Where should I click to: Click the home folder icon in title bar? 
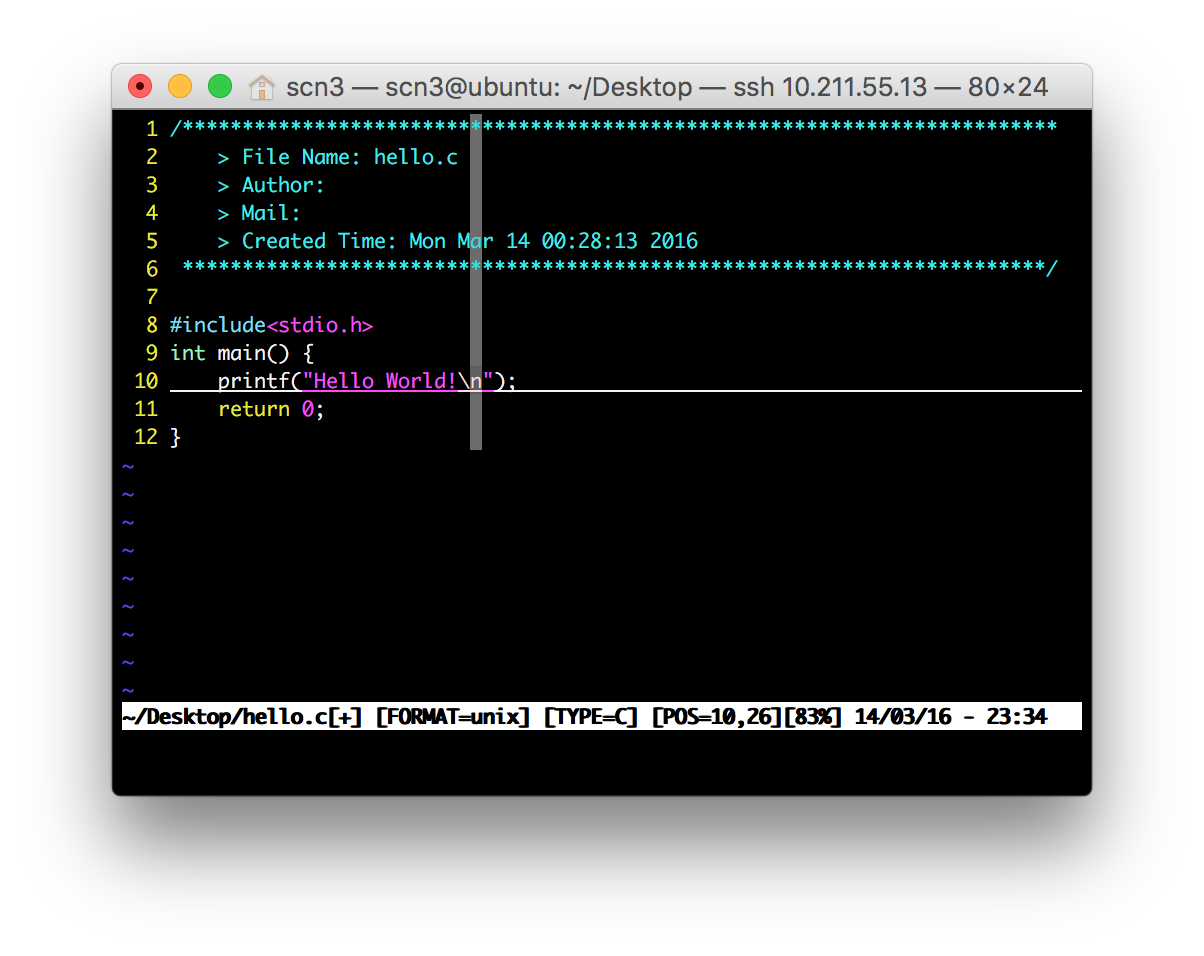[x=261, y=87]
